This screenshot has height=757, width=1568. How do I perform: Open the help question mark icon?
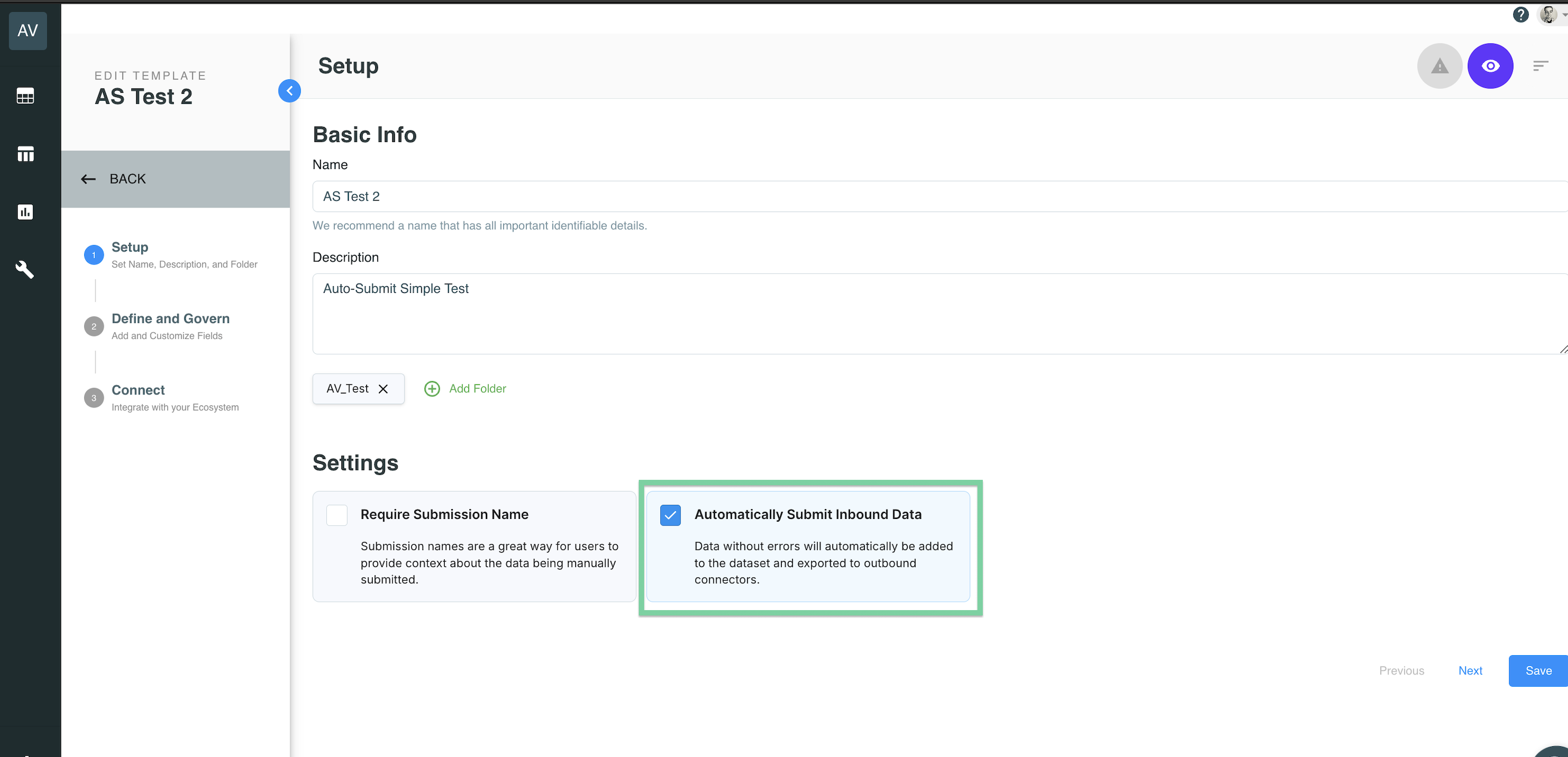1520,14
